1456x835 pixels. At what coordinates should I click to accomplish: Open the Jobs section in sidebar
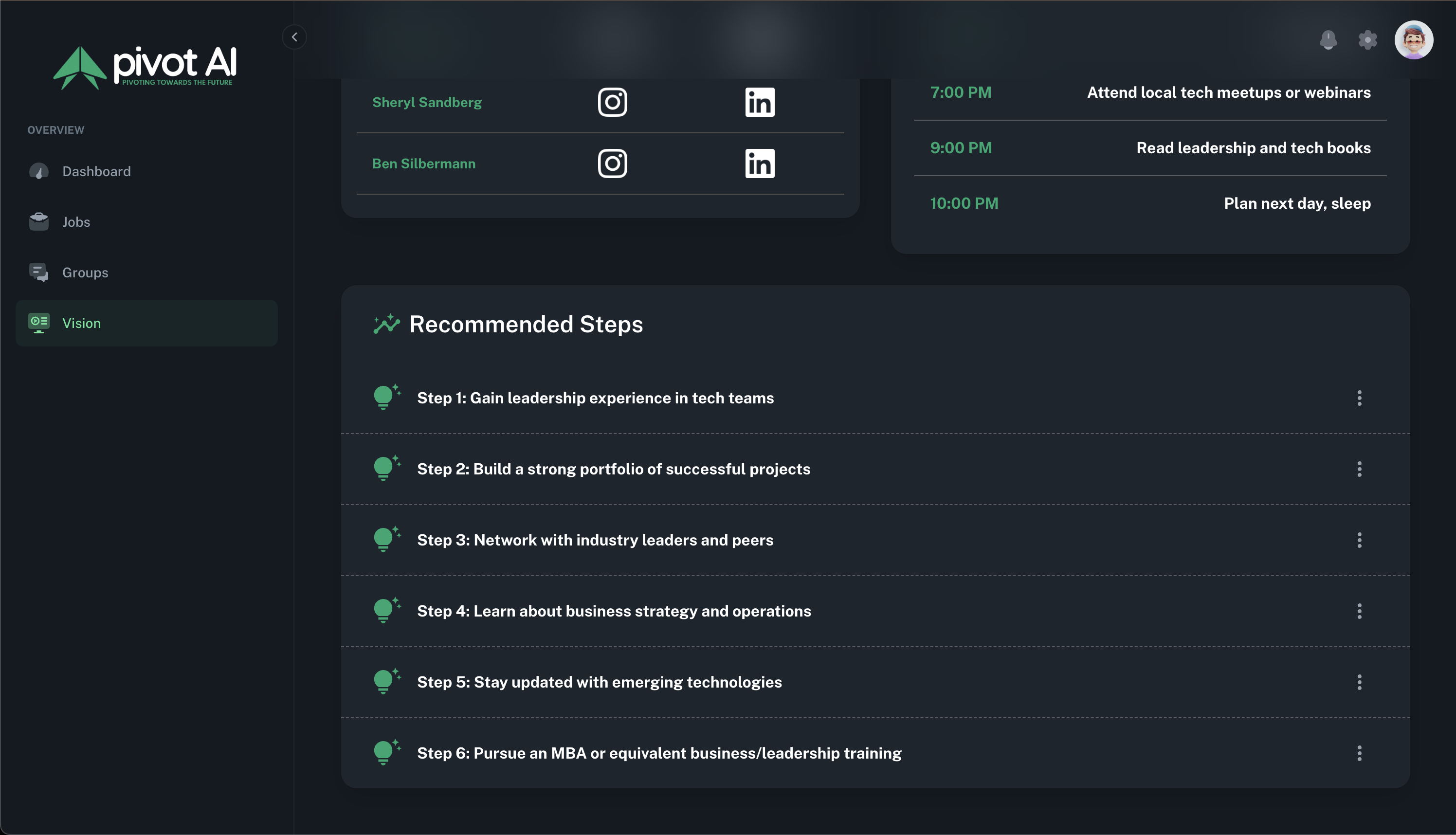click(x=76, y=222)
